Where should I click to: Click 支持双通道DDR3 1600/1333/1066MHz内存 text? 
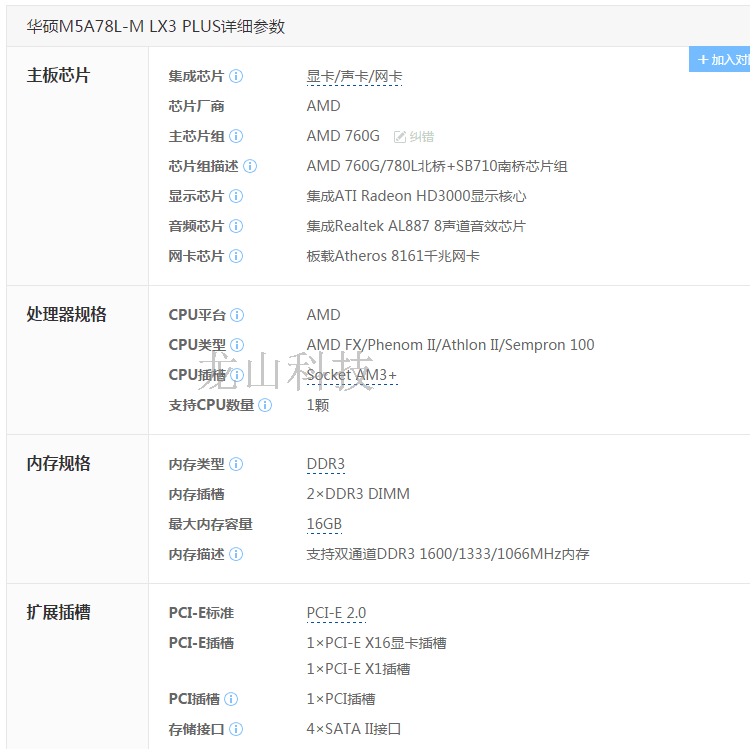448,554
